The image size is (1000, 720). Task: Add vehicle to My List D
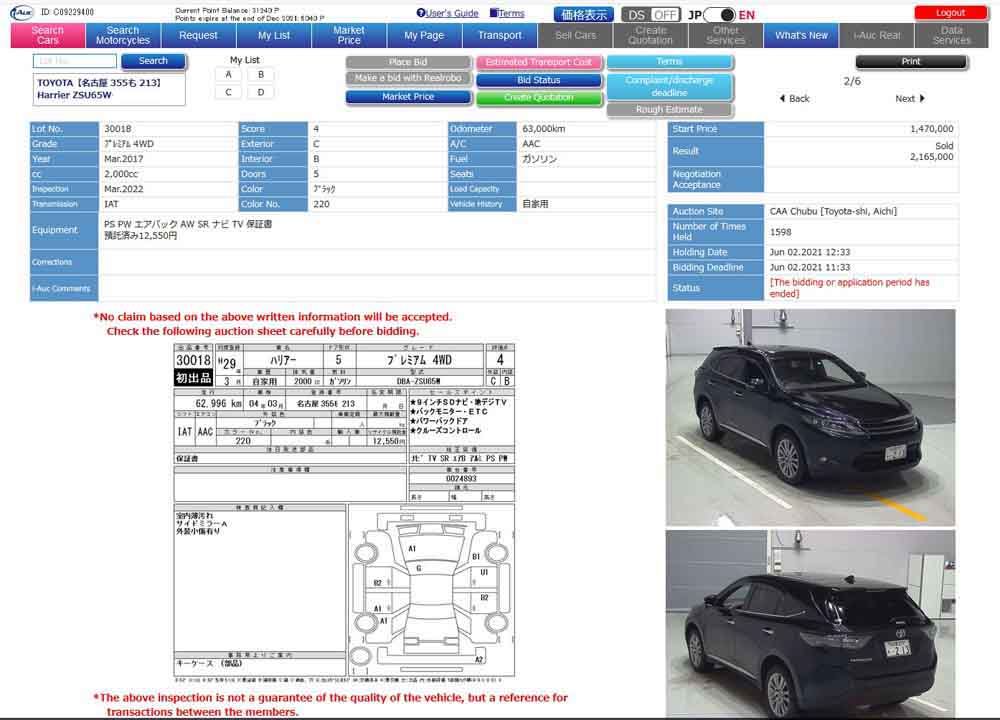pyautogui.click(x=261, y=92)
